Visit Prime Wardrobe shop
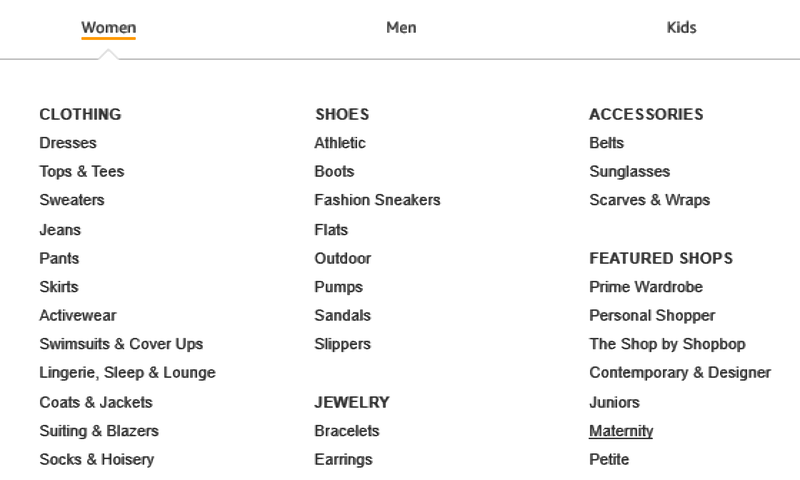The width and height of the screenshot is (800, 480). point(646,287)
